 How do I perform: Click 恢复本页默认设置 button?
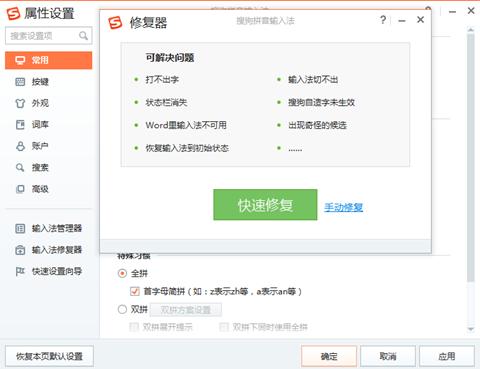(49, 356)
